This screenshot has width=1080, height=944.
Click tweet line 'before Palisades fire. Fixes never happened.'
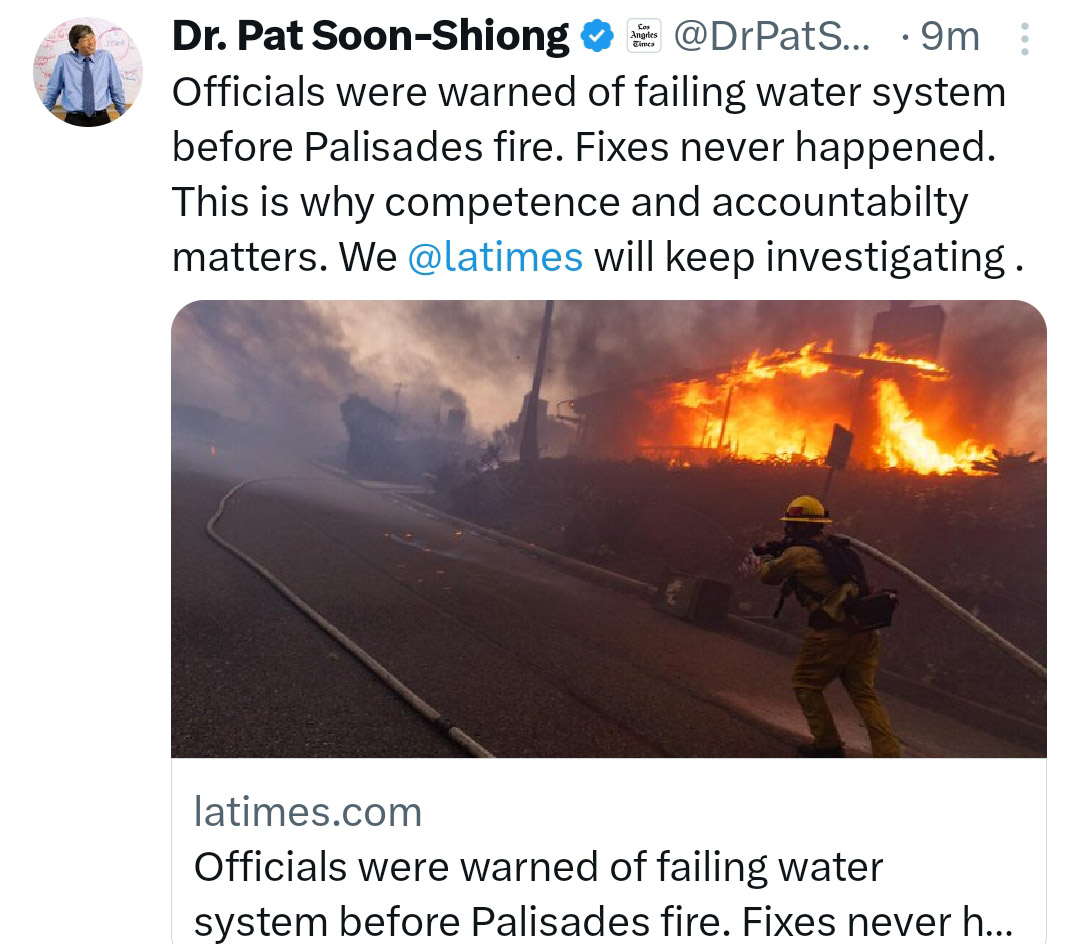click(584, 147)
